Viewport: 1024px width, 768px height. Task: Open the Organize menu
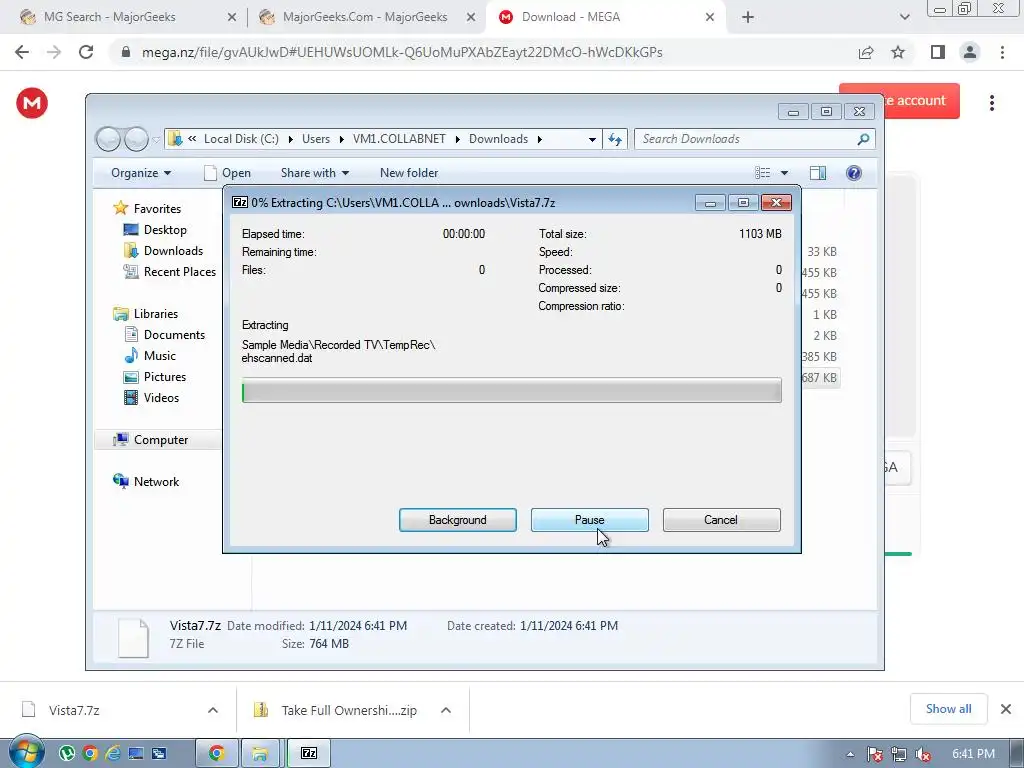point(141,173)
